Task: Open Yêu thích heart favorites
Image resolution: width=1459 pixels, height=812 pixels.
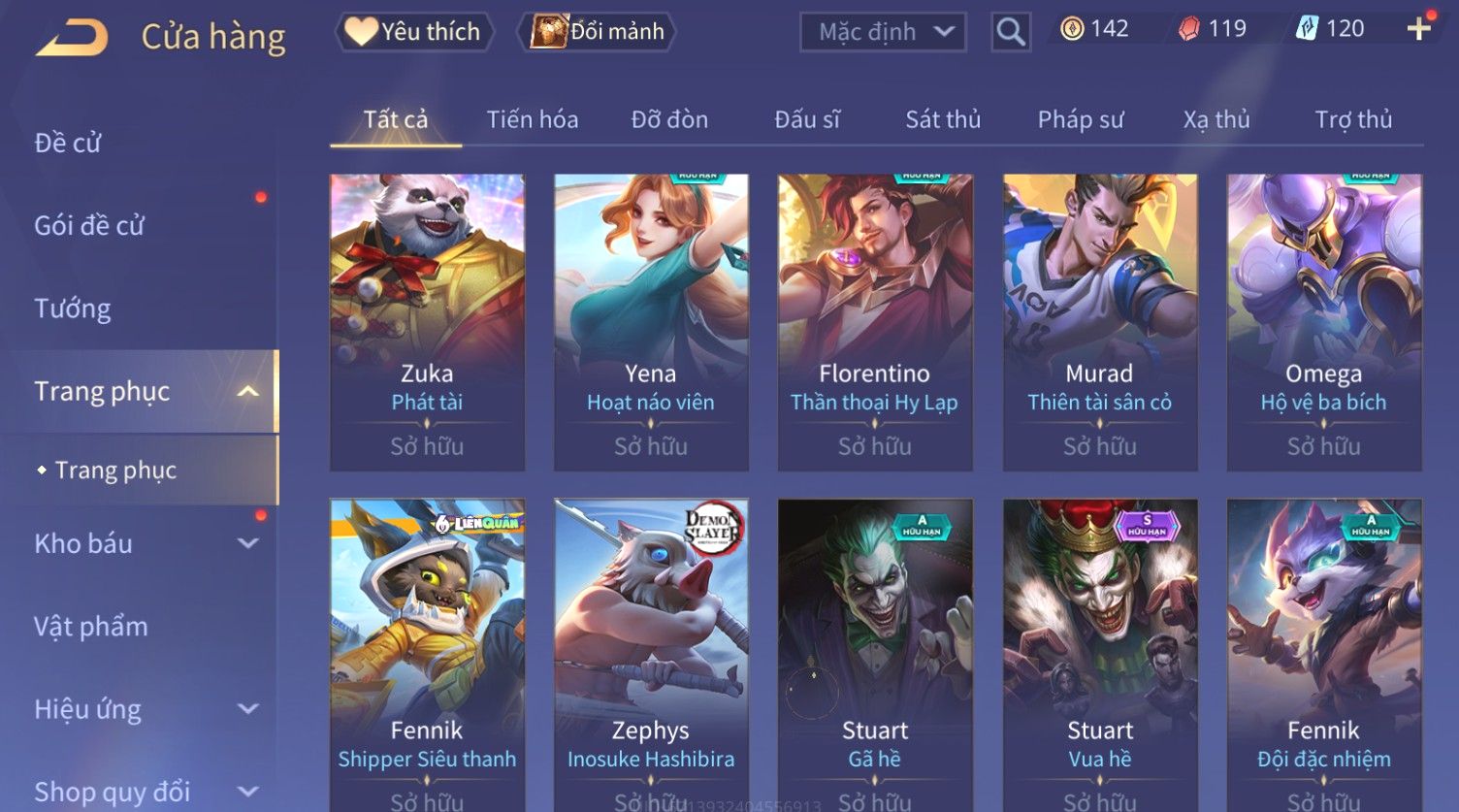Action: pos(414,32)
